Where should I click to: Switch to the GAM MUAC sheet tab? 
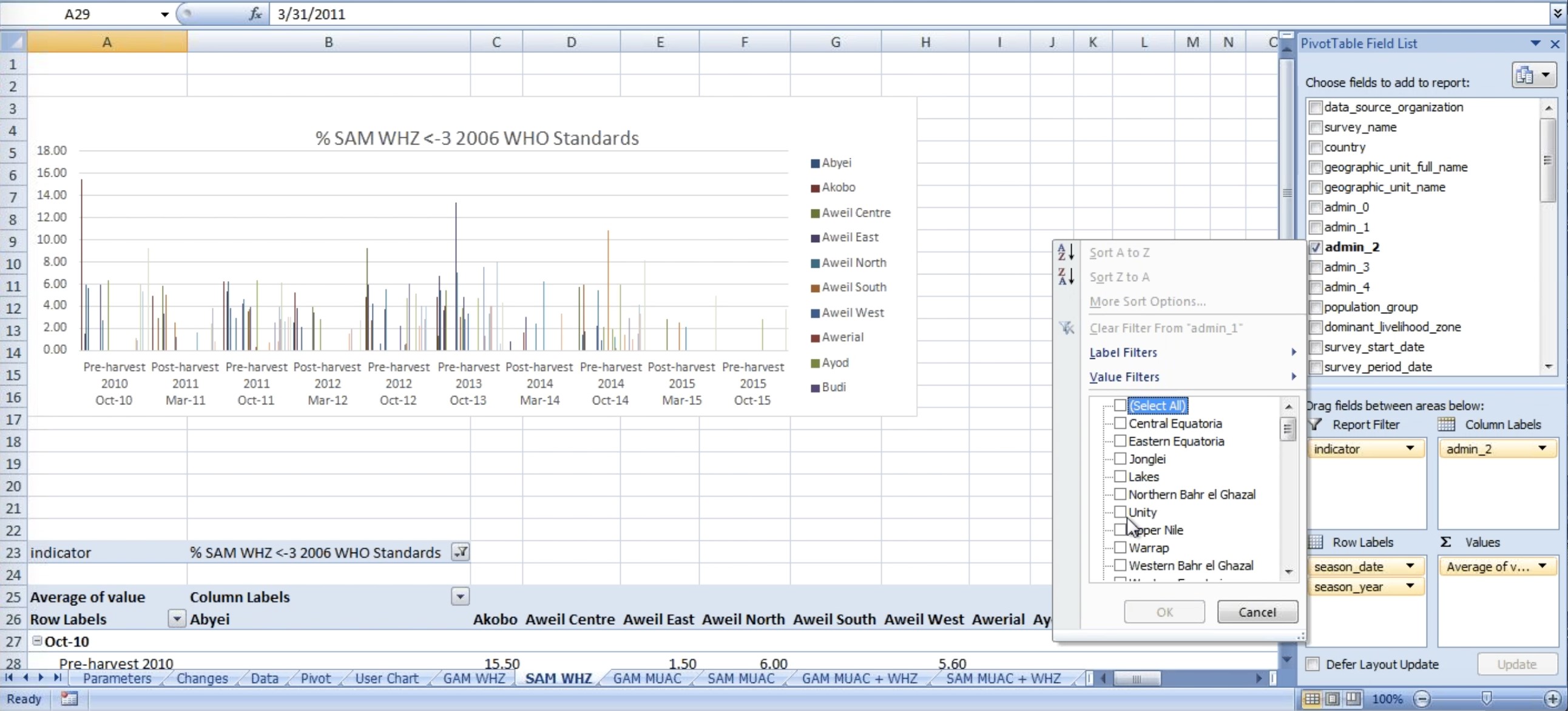[x=646, y=678]
